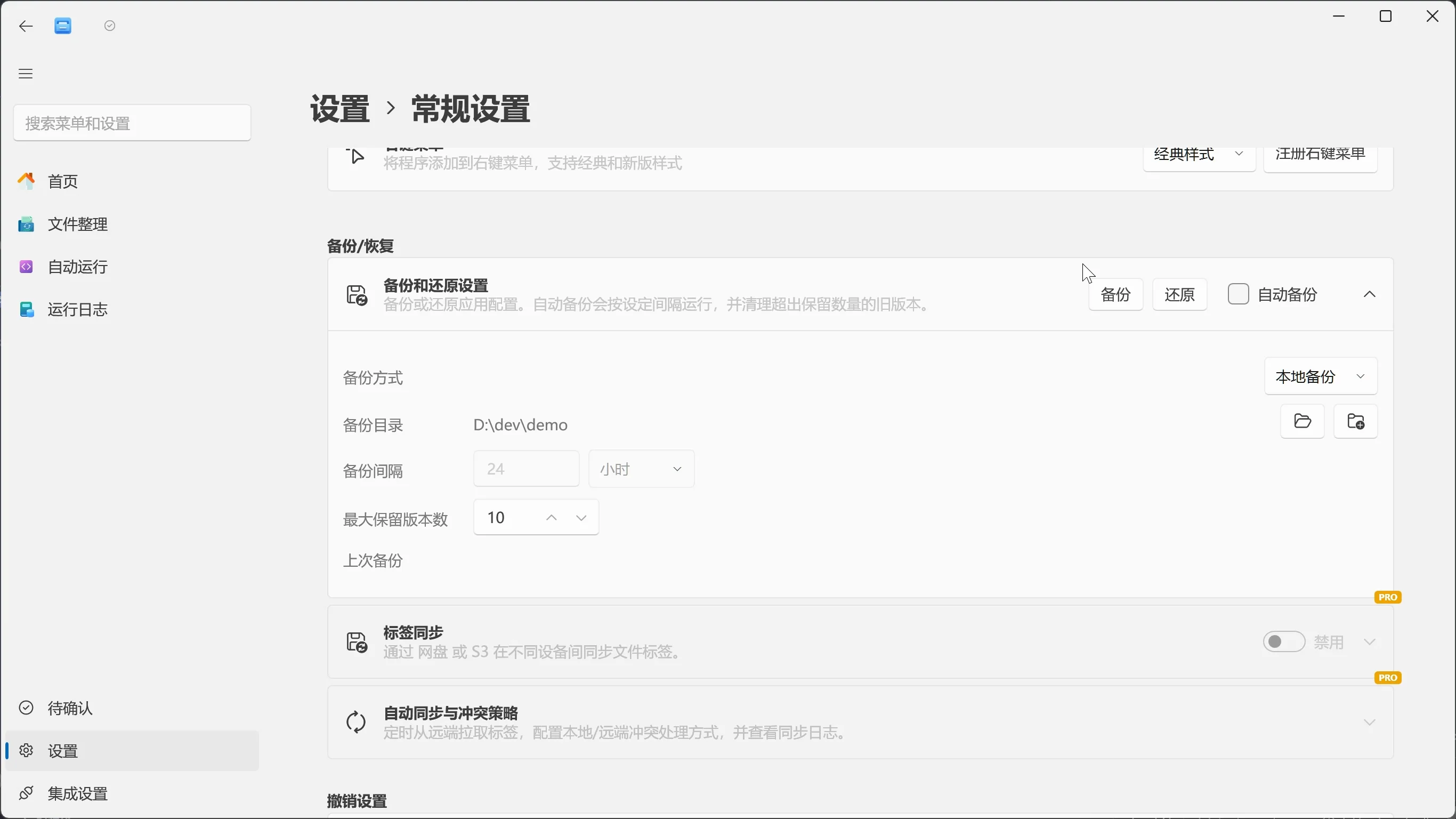Image resolution: width=1456 pixels, height=819 pixels.
Task: Select 设置 in the sidebar
Action: coord(132,751)
